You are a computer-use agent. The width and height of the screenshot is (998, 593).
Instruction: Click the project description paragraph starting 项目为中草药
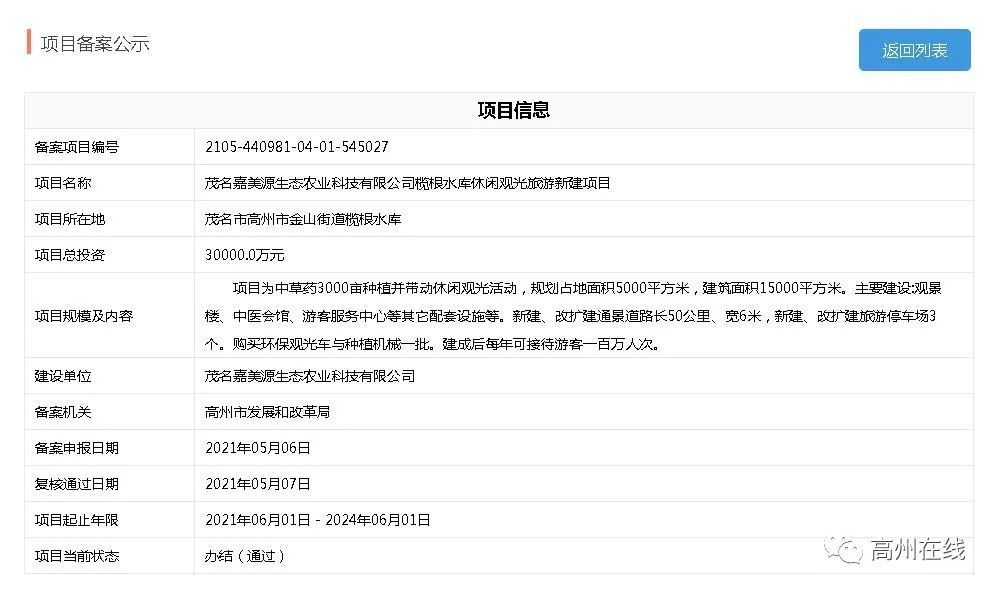(573, 316)
